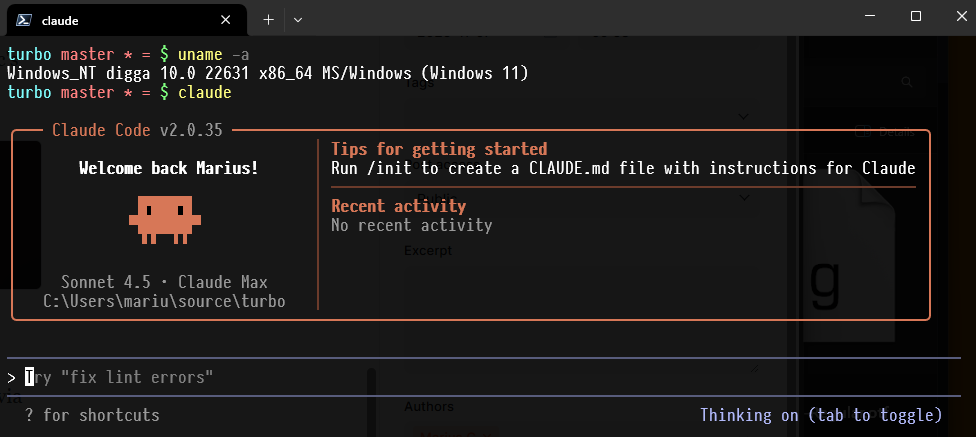Click the Claude Code v2.0.35 title

pyautogui.click(x=137, y=130)
